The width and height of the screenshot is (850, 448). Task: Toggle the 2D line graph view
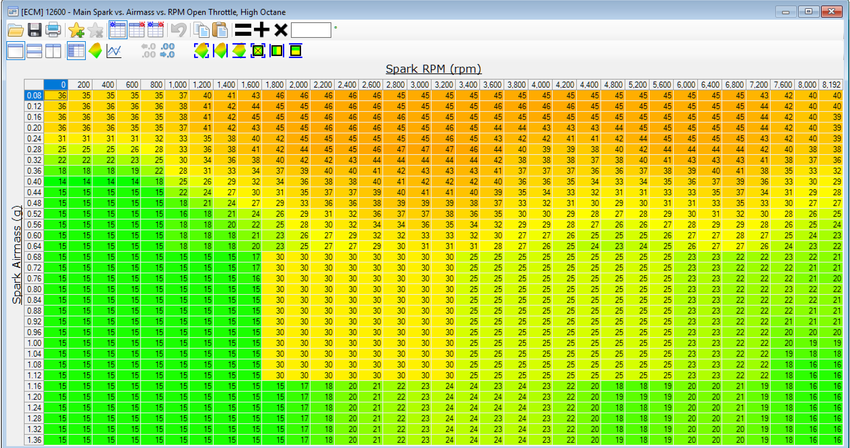coord(115,51)
